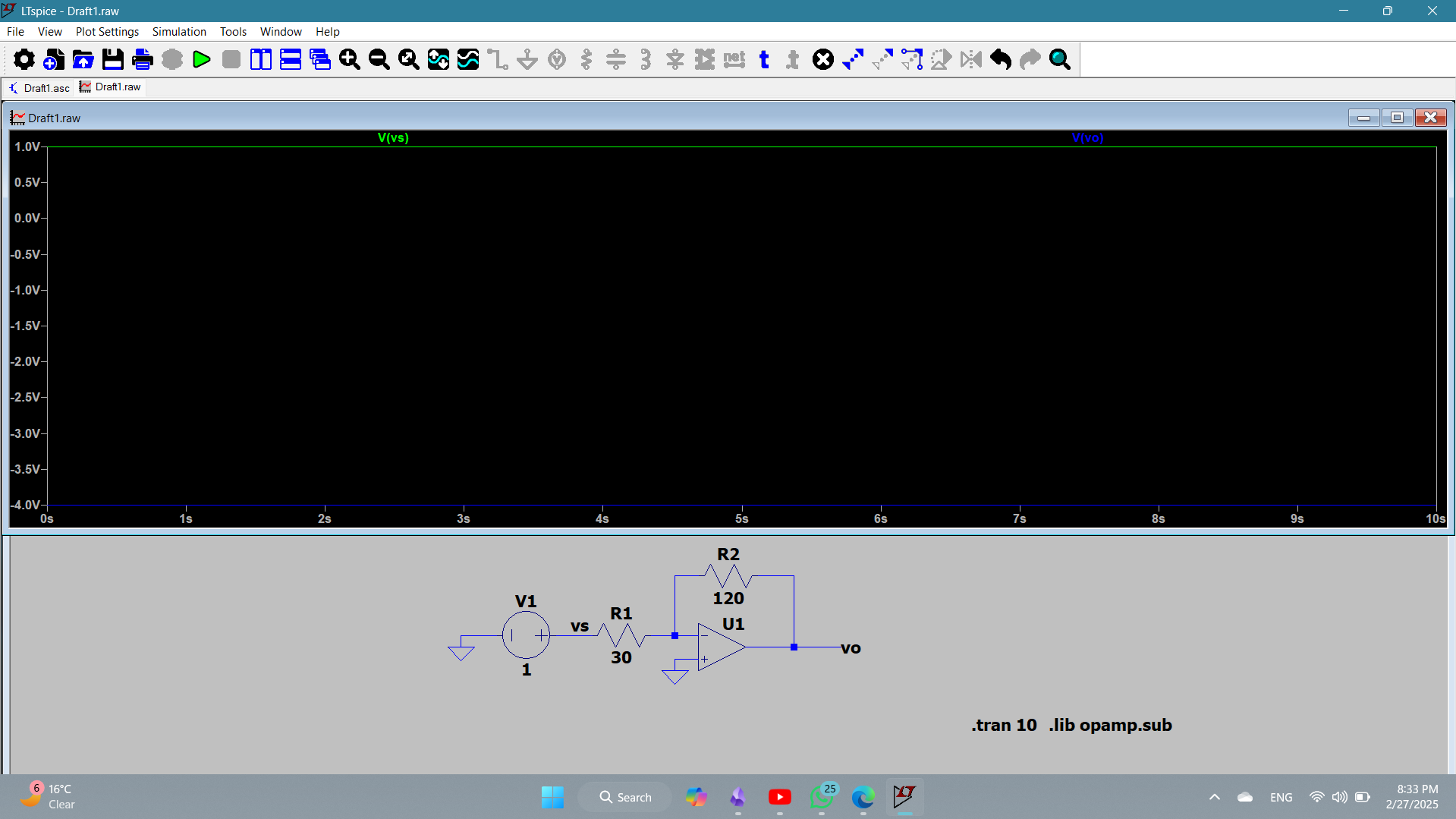Maximize the Draft1.raw plot pane
Image resolution: width=1456 pixels, height=819 pixels.
[1397, 118]
